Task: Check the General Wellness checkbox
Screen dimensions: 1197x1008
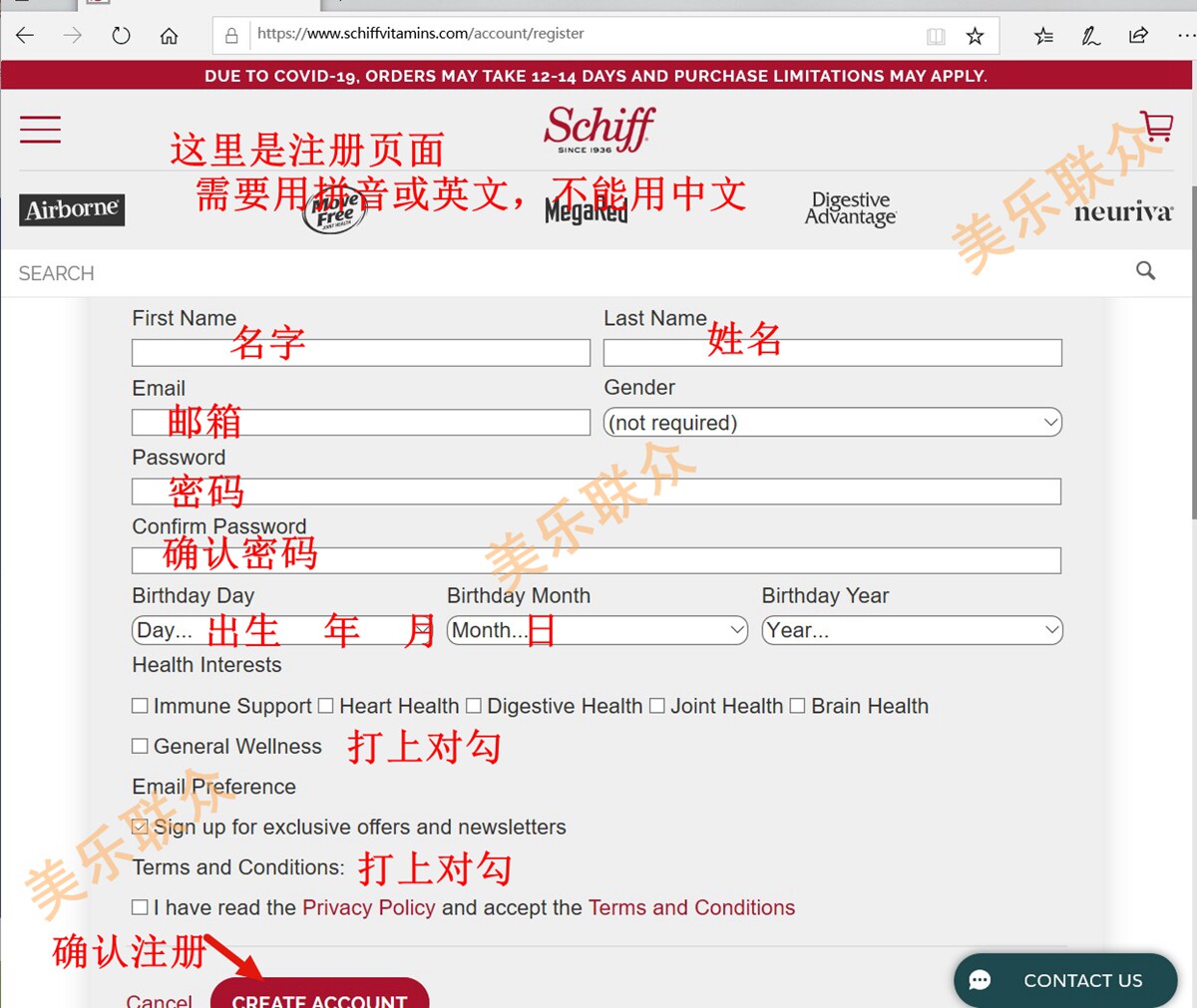Action: [140, 746]
